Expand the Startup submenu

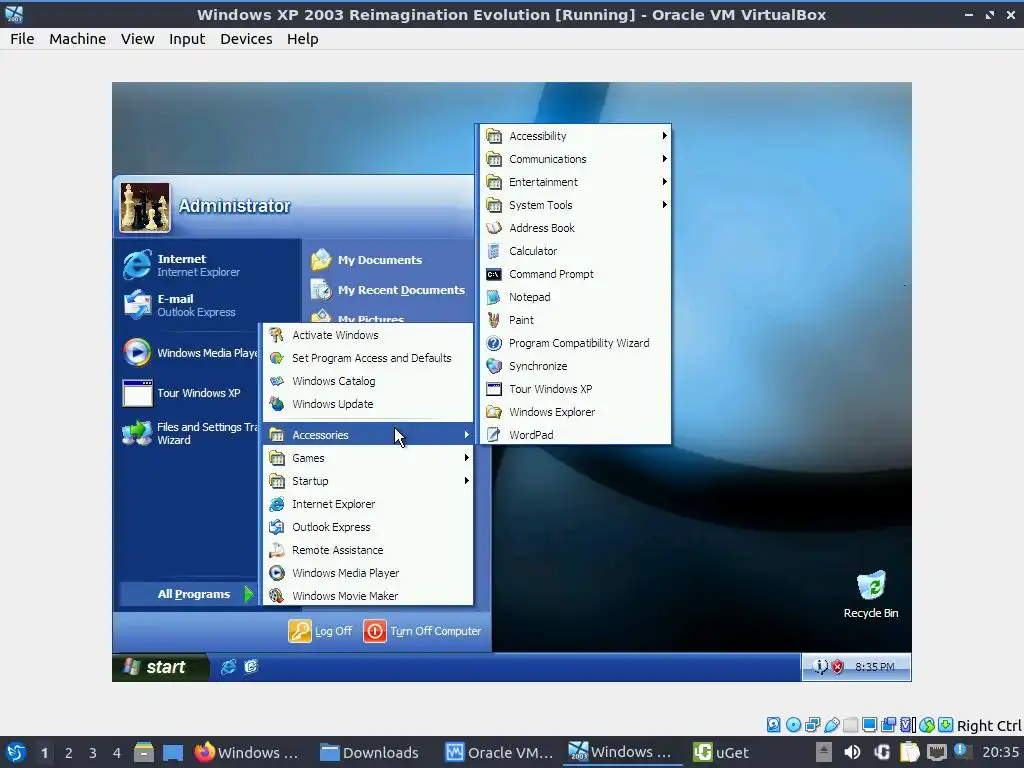tap(368, 481)
